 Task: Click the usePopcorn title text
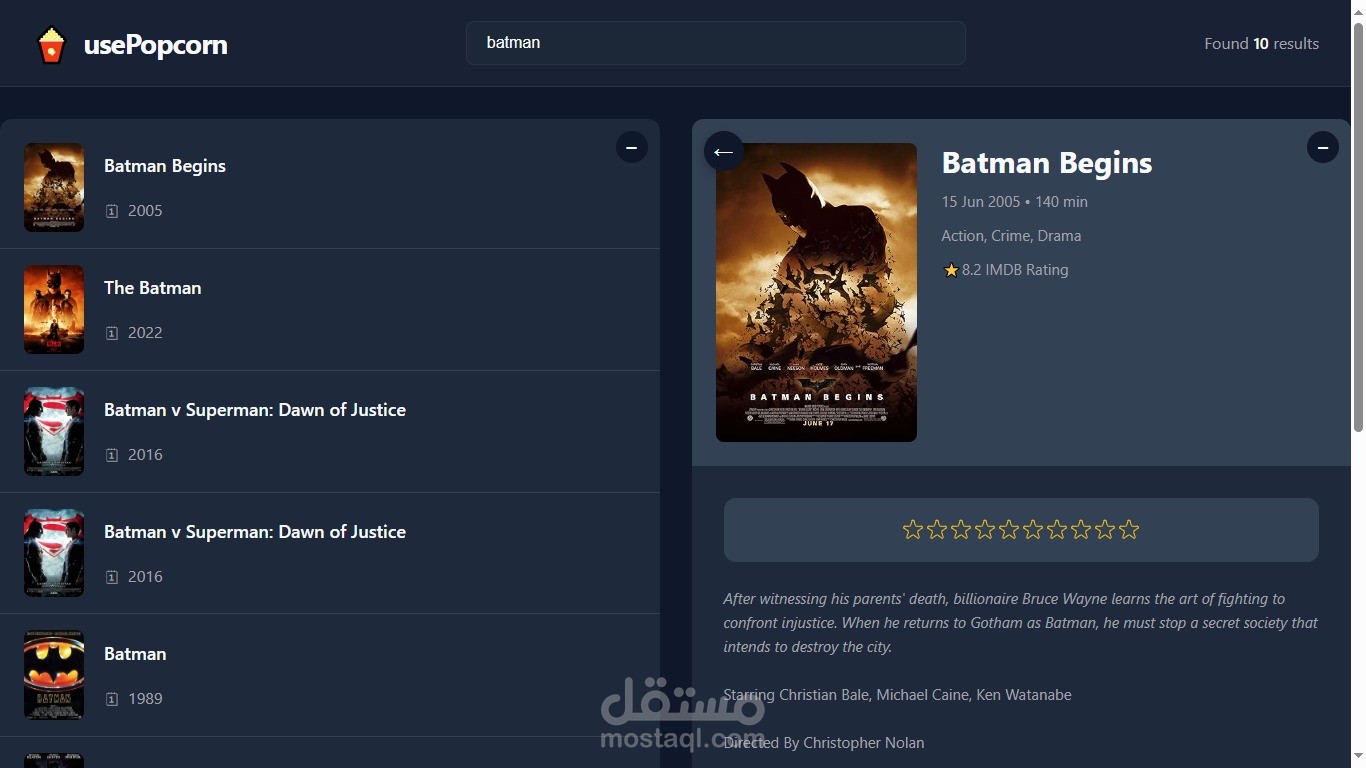pos(156,45)
